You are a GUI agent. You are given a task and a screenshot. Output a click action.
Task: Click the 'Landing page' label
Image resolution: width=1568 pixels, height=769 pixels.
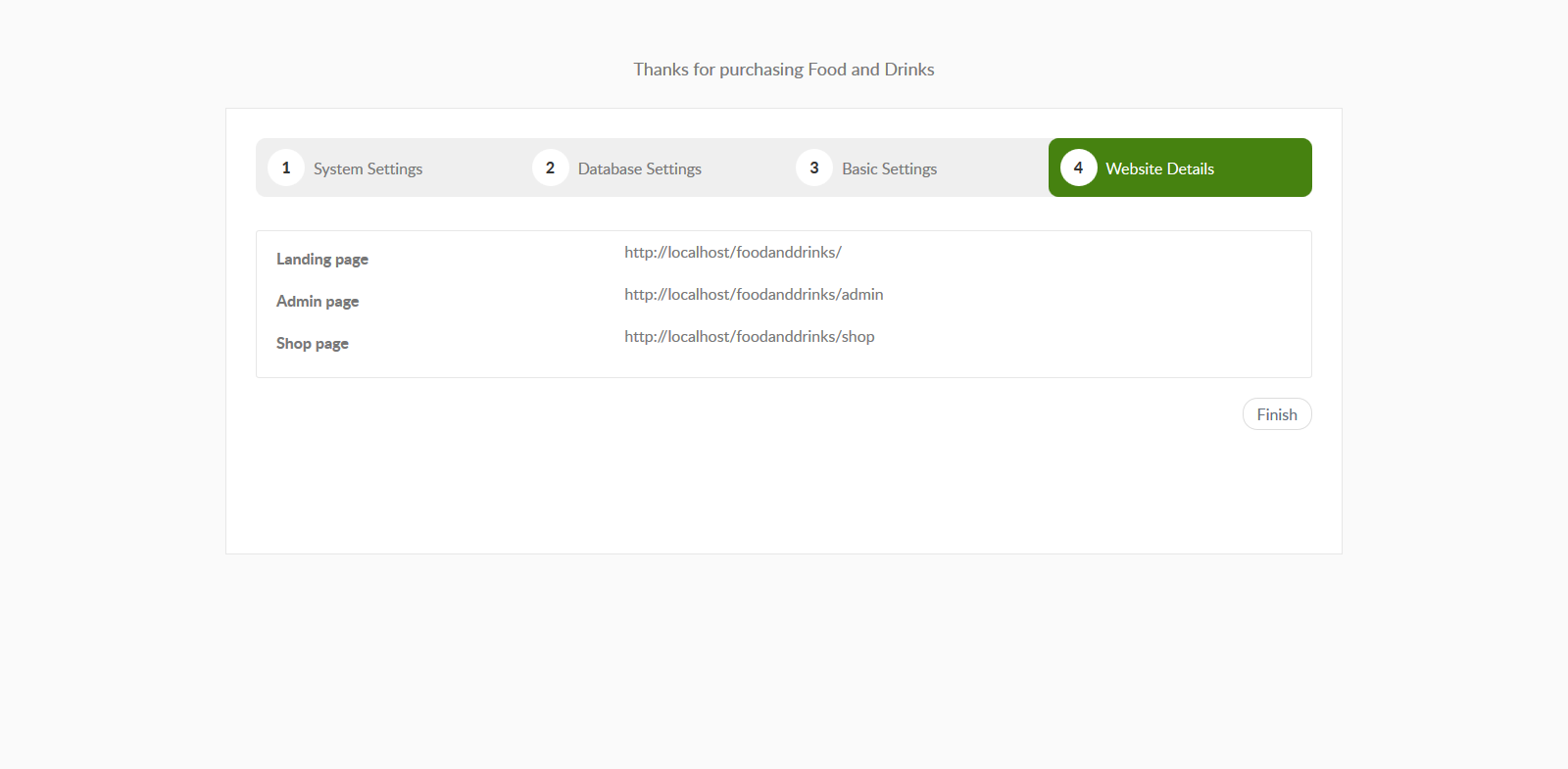tap(322, 260)
